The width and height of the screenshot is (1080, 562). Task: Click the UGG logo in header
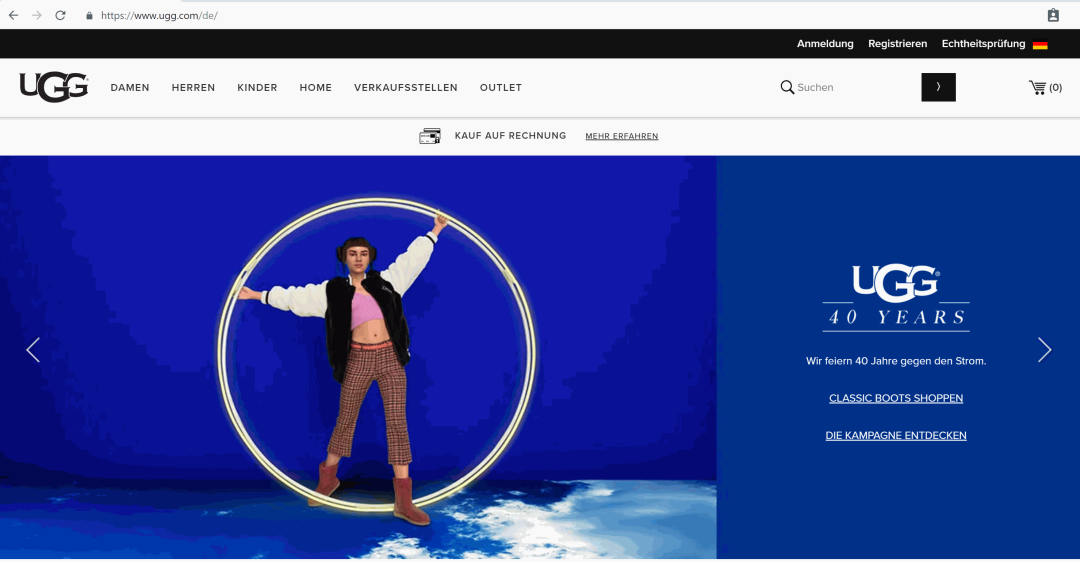54,87
